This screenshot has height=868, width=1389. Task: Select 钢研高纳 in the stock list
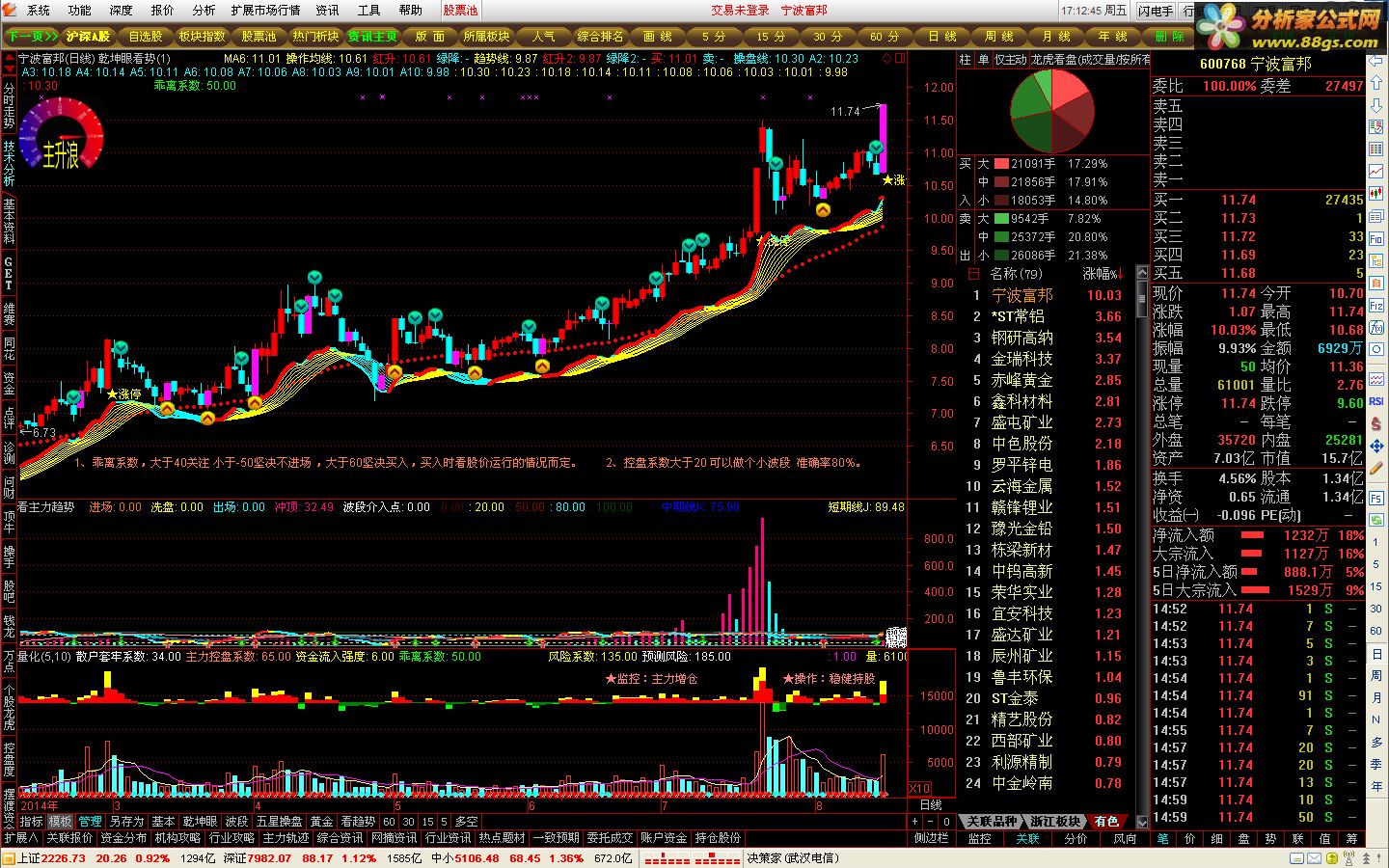(x=1021, y=338)
